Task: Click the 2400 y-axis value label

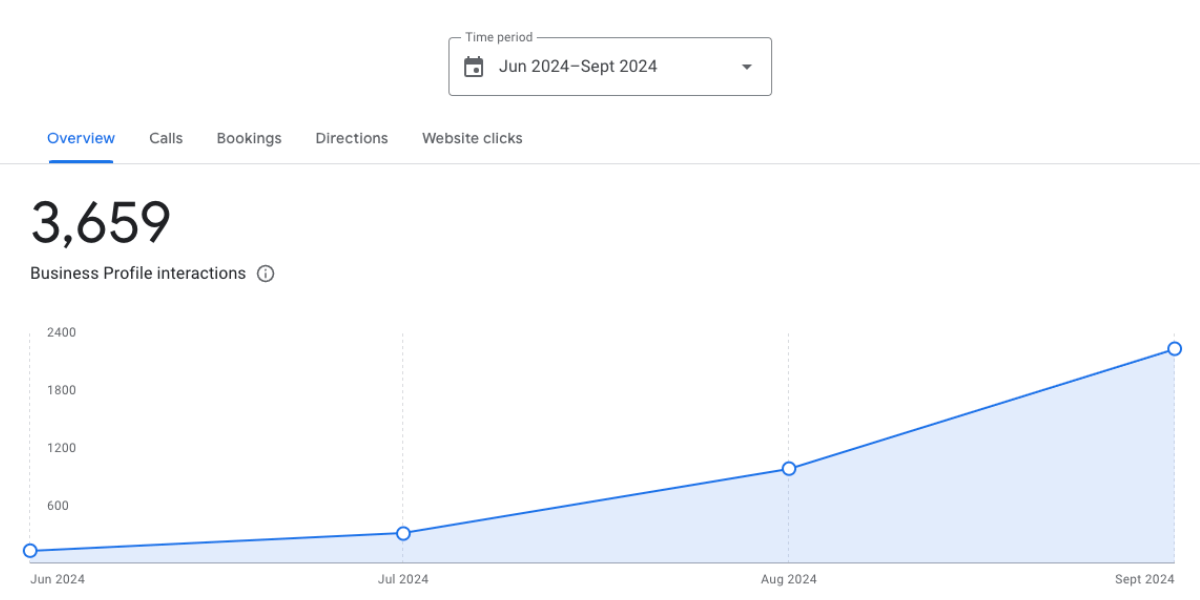Action: [x=61, y=332]
